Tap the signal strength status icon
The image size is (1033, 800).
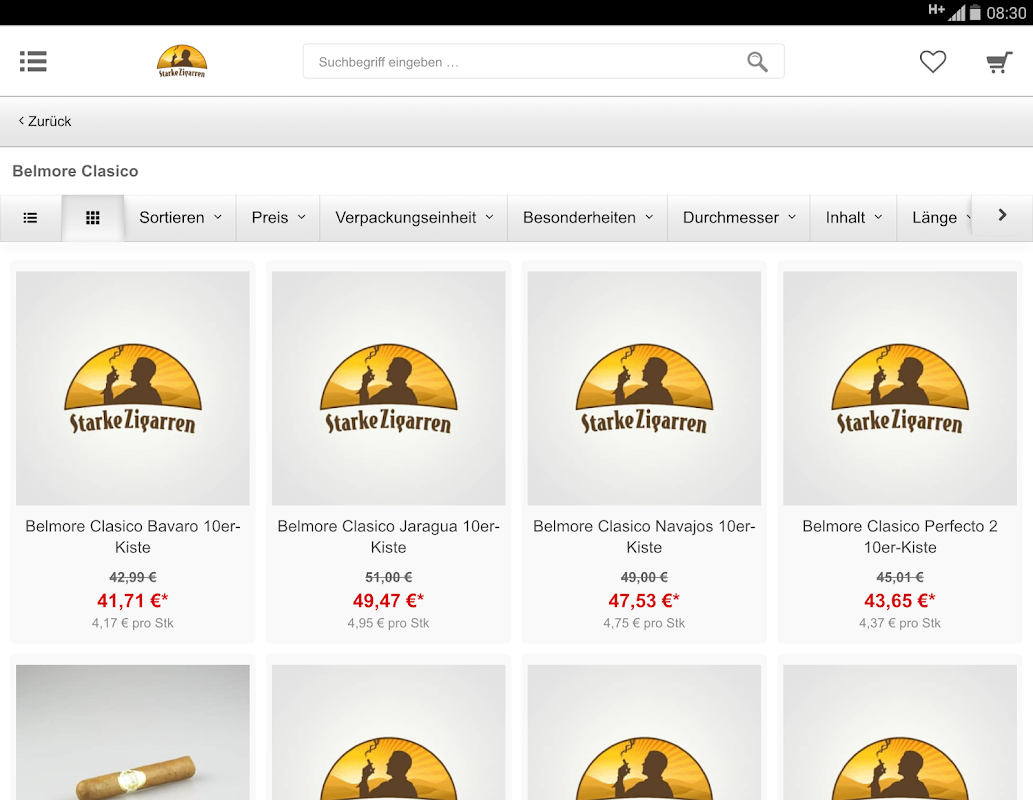956,13
